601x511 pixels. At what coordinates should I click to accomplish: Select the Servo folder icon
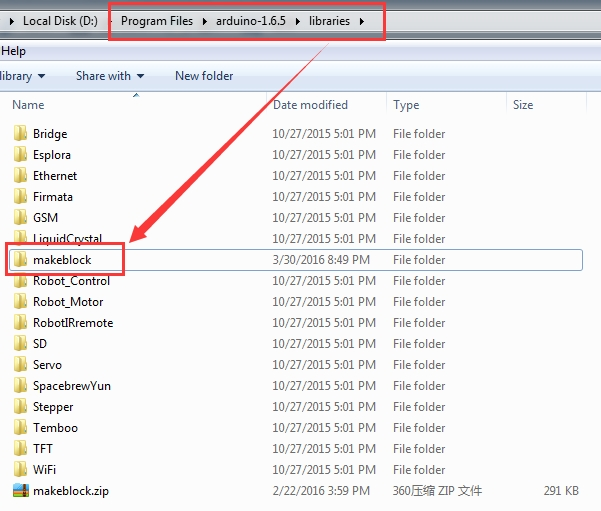(20, 365)
